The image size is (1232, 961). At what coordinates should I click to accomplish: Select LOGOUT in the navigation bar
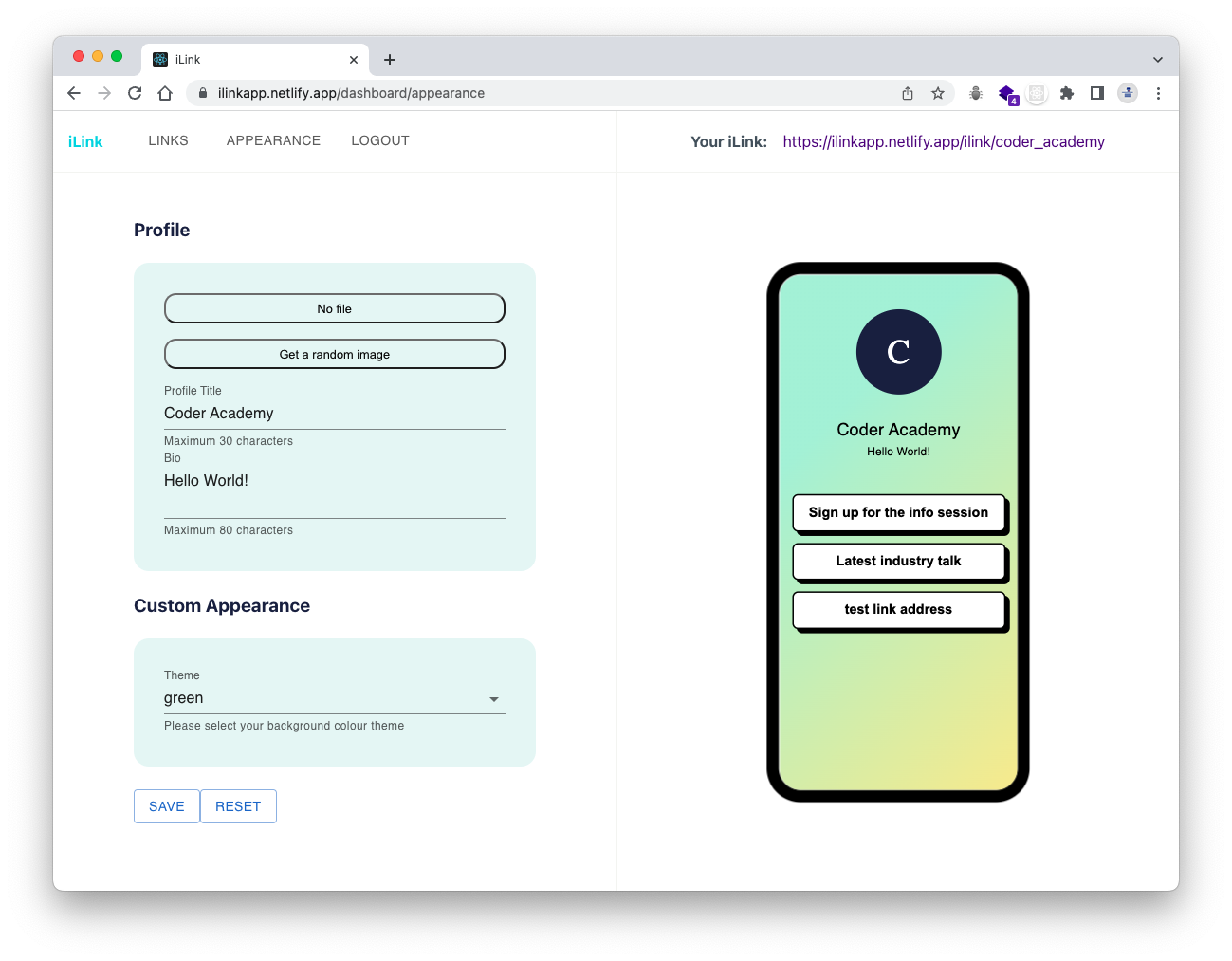(380, 140)
